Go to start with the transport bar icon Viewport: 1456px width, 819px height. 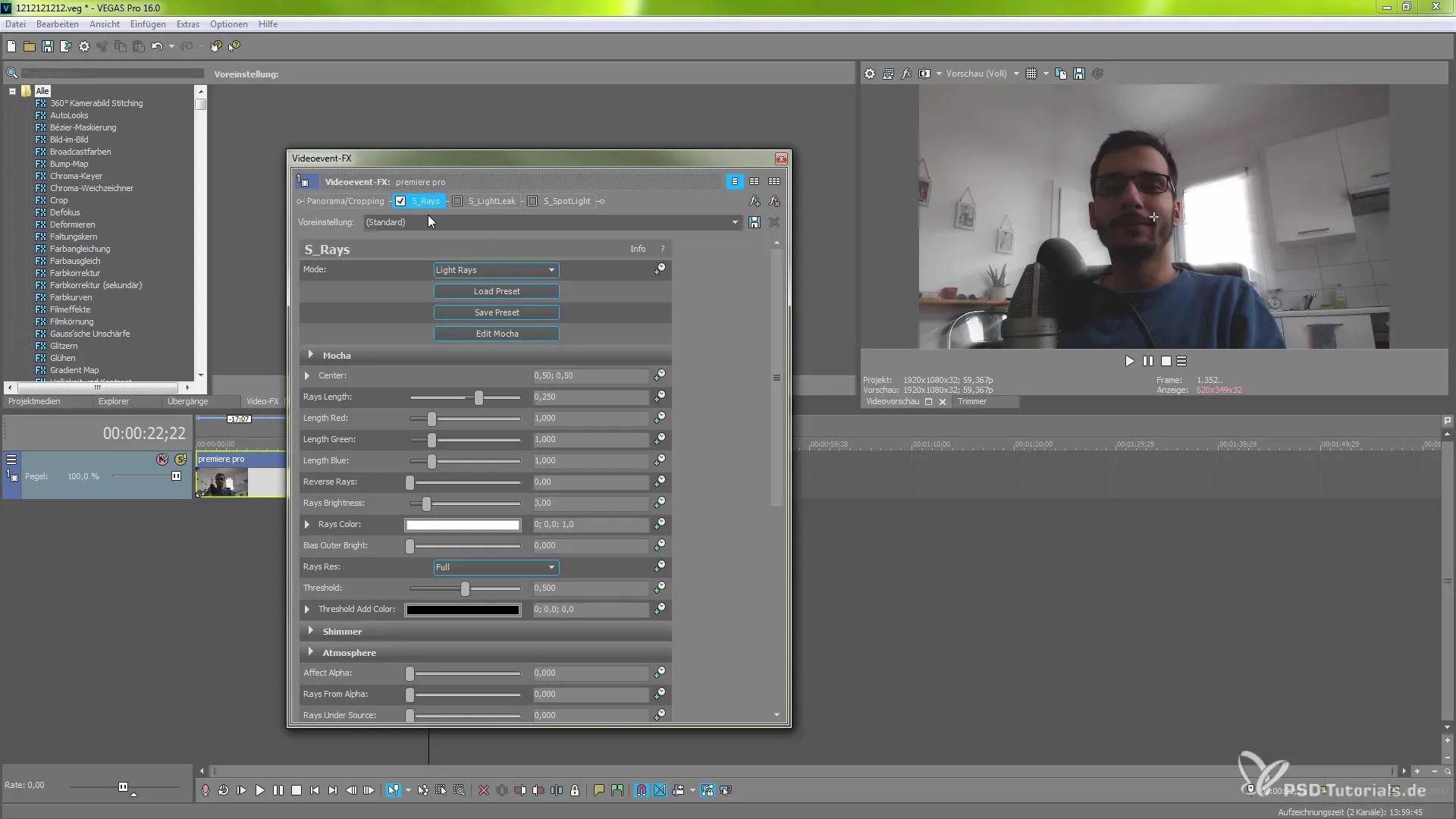click(315, 790)
